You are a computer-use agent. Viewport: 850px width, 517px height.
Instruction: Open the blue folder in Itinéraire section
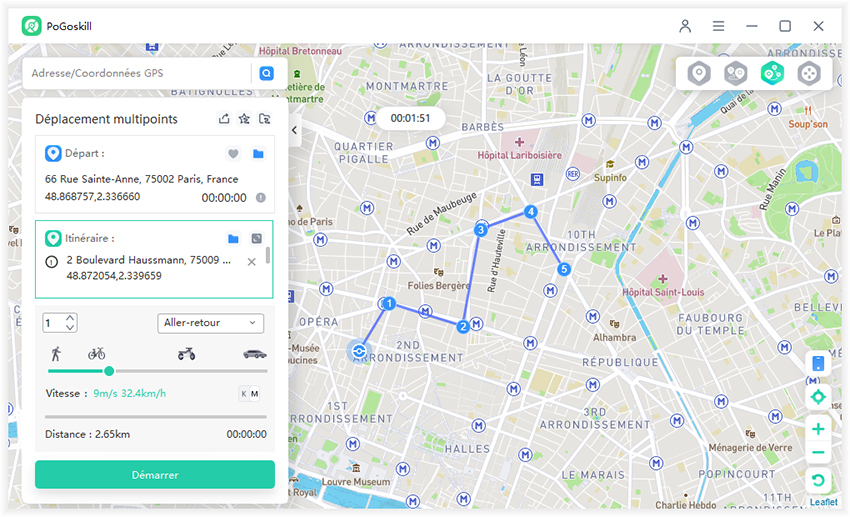(x=233, y=238)
